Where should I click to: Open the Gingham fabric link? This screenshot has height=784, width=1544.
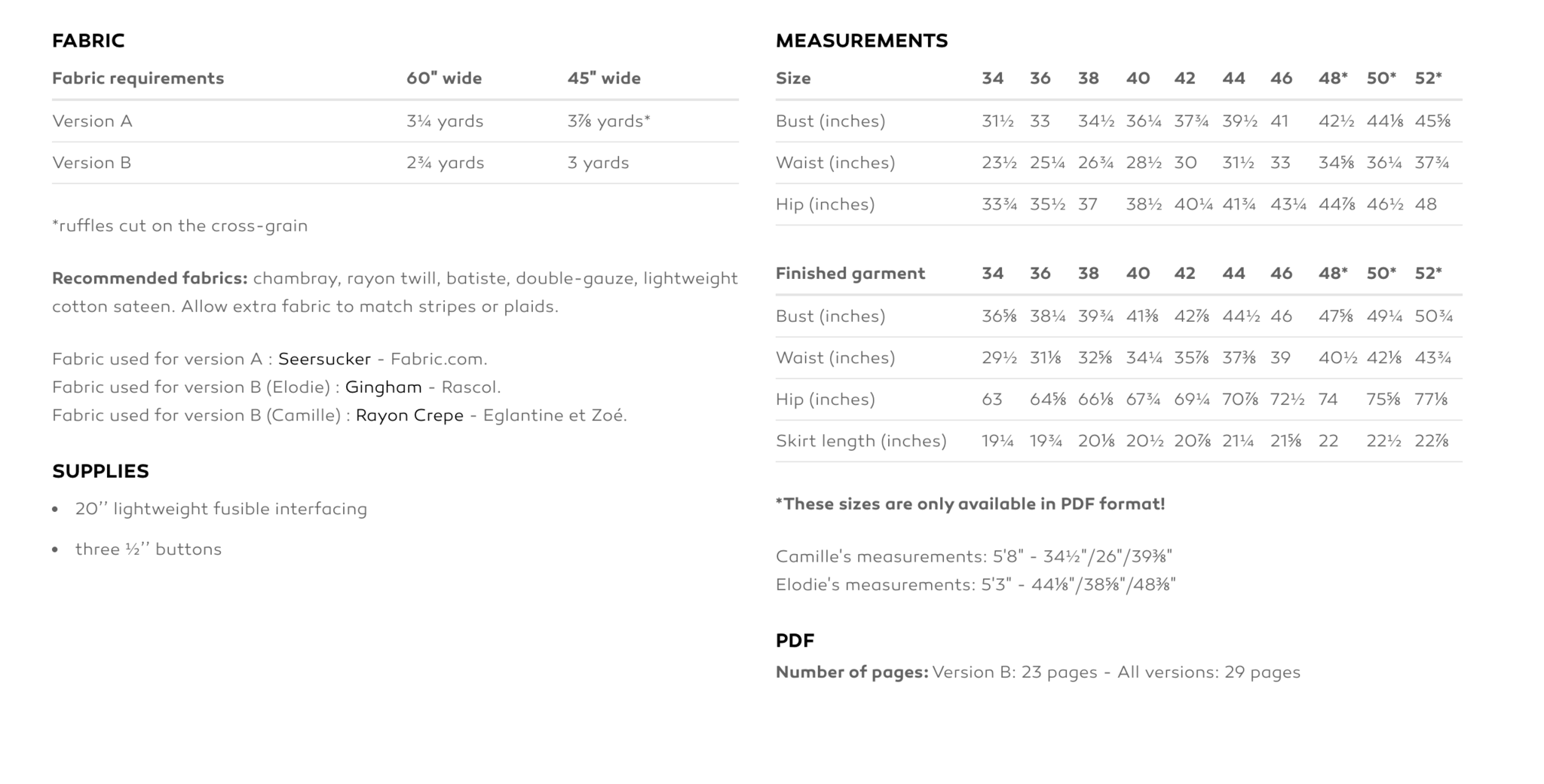point(383,387)
